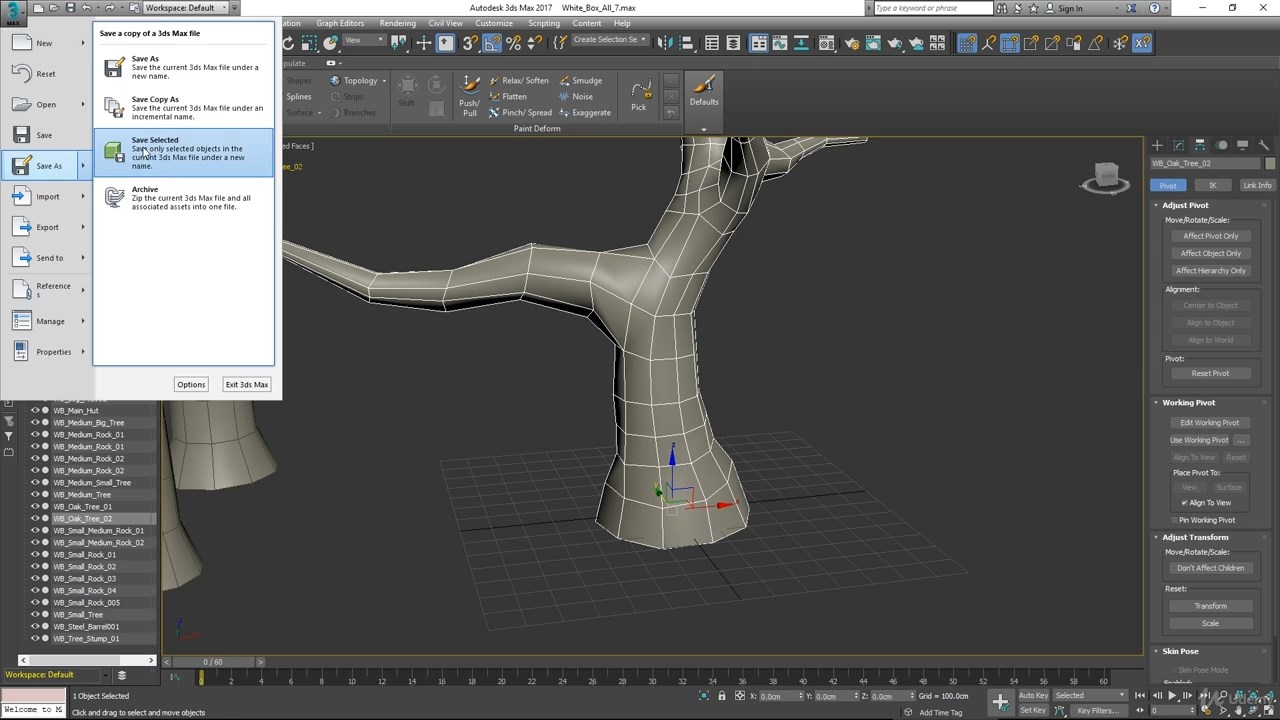This screenshot has height=720, width=1280.
Task: Click the Add Time Tag icon
Action: click(x=908, y=712)
